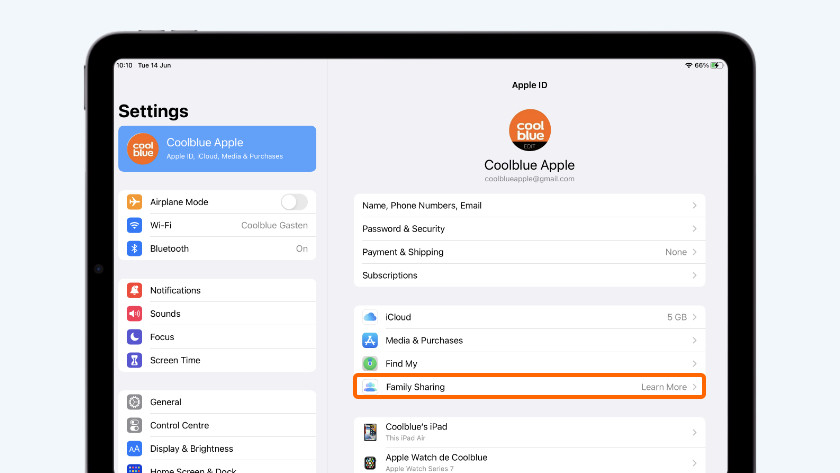This screenshot has height=473, width=840.
Task: Tap the Find My icon
Action: click(x=370, y=364)
